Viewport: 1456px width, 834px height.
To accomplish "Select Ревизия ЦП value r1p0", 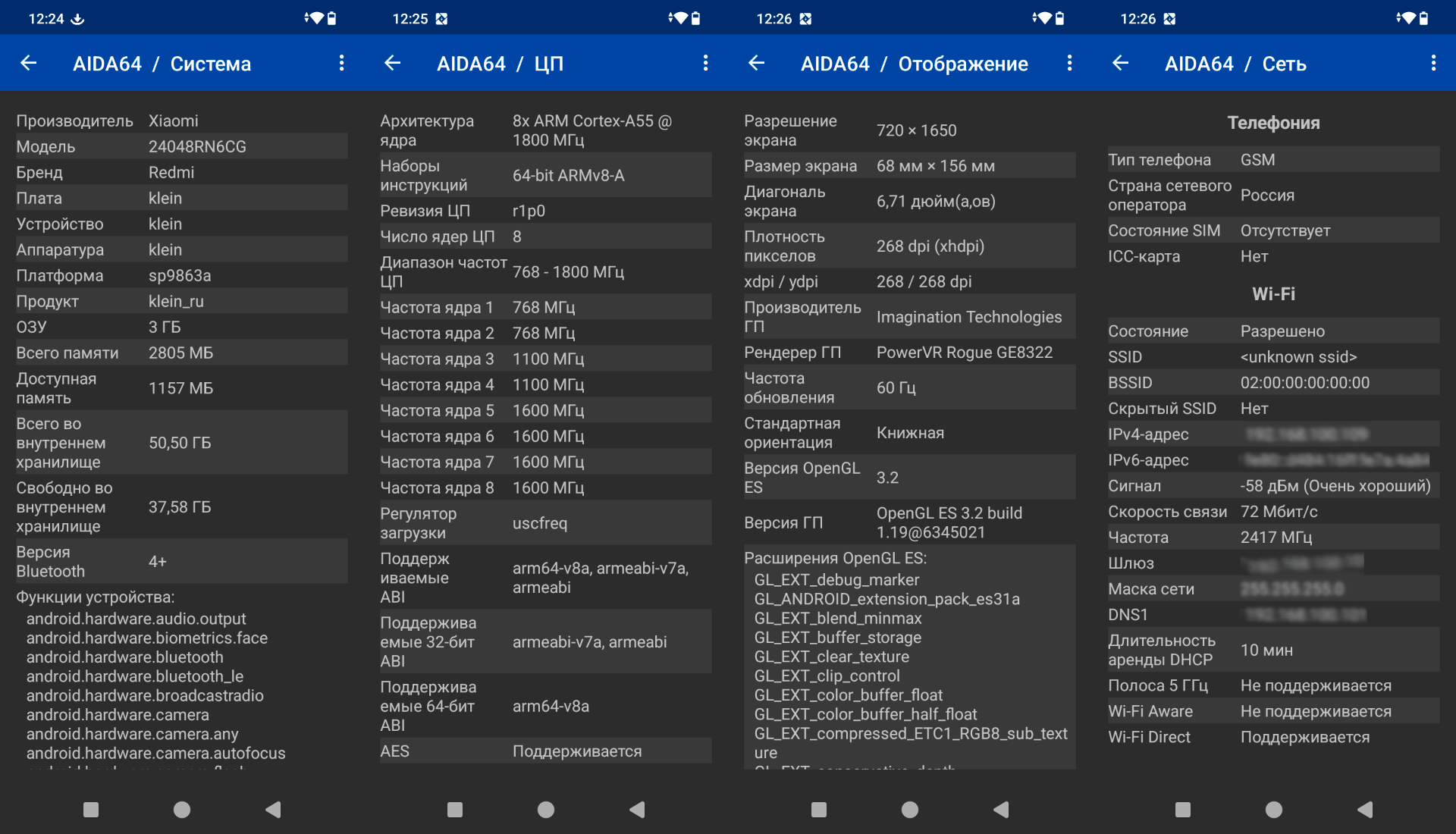I will (529, 211).
